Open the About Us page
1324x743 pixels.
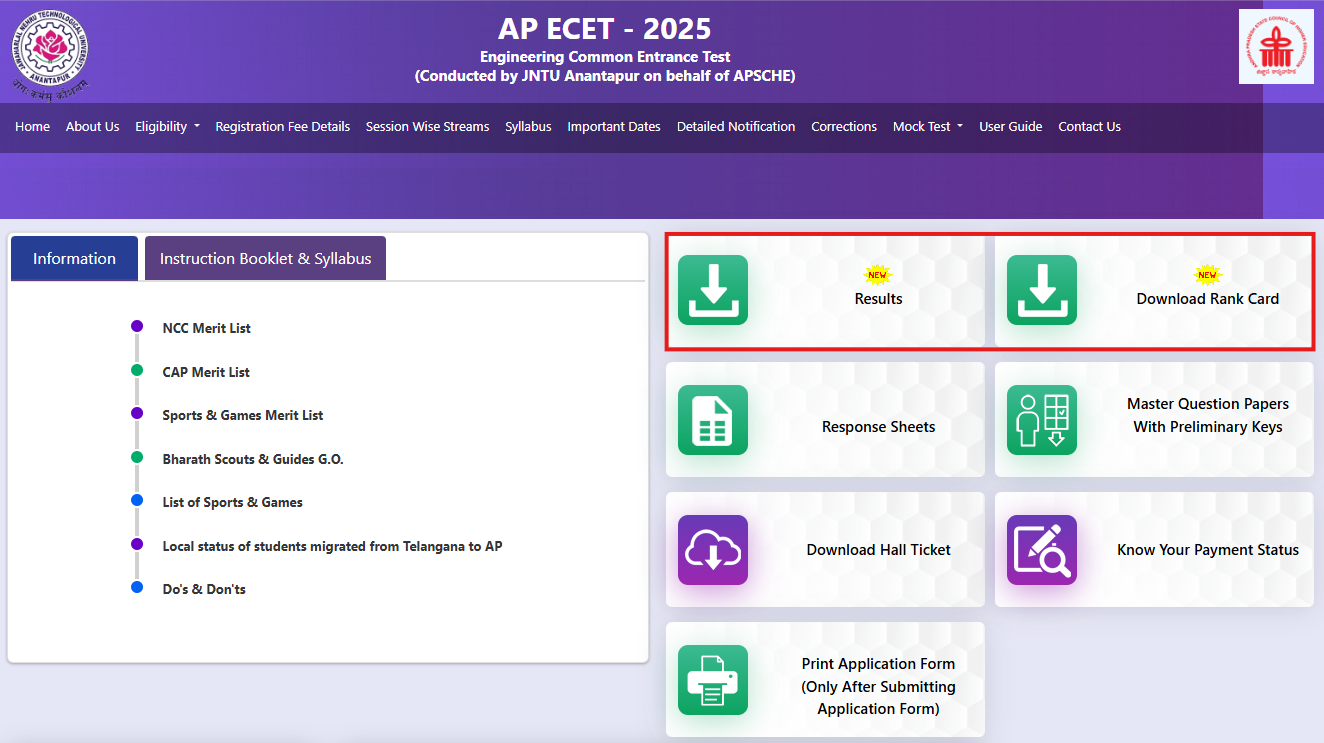[92, 126]
